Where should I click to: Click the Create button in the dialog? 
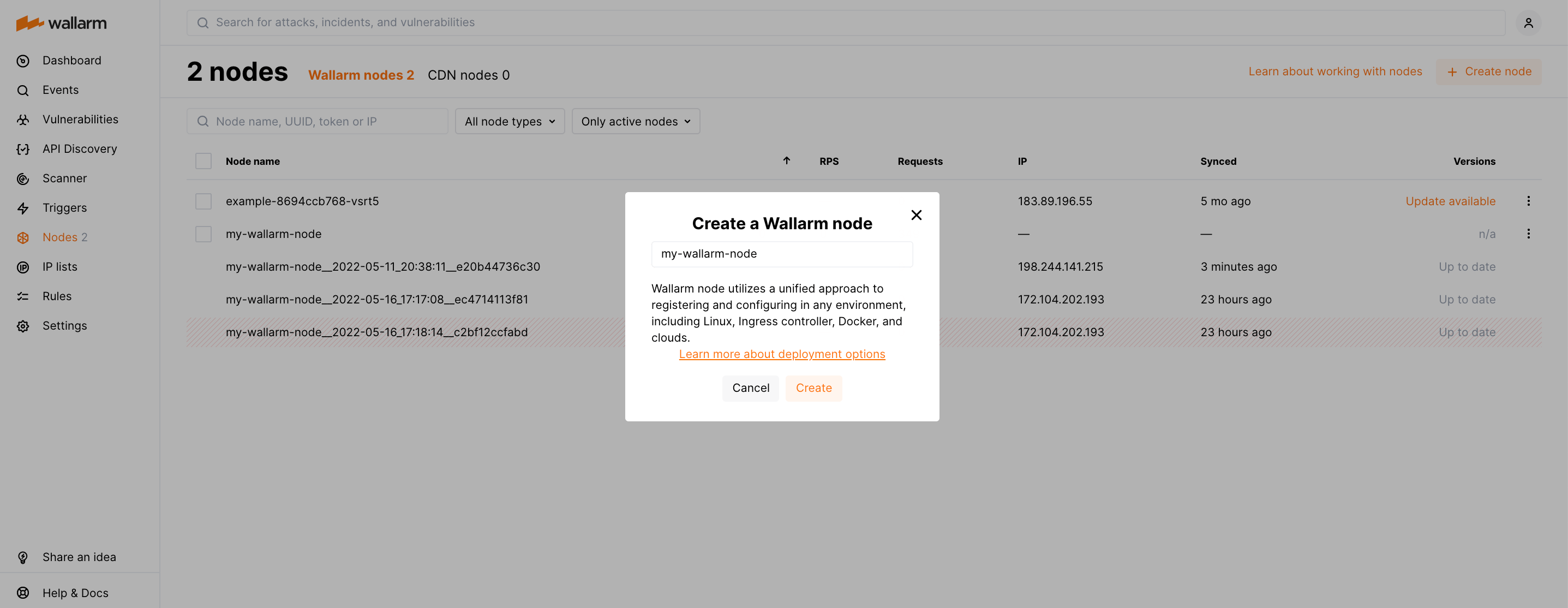(x=814, y=388)
